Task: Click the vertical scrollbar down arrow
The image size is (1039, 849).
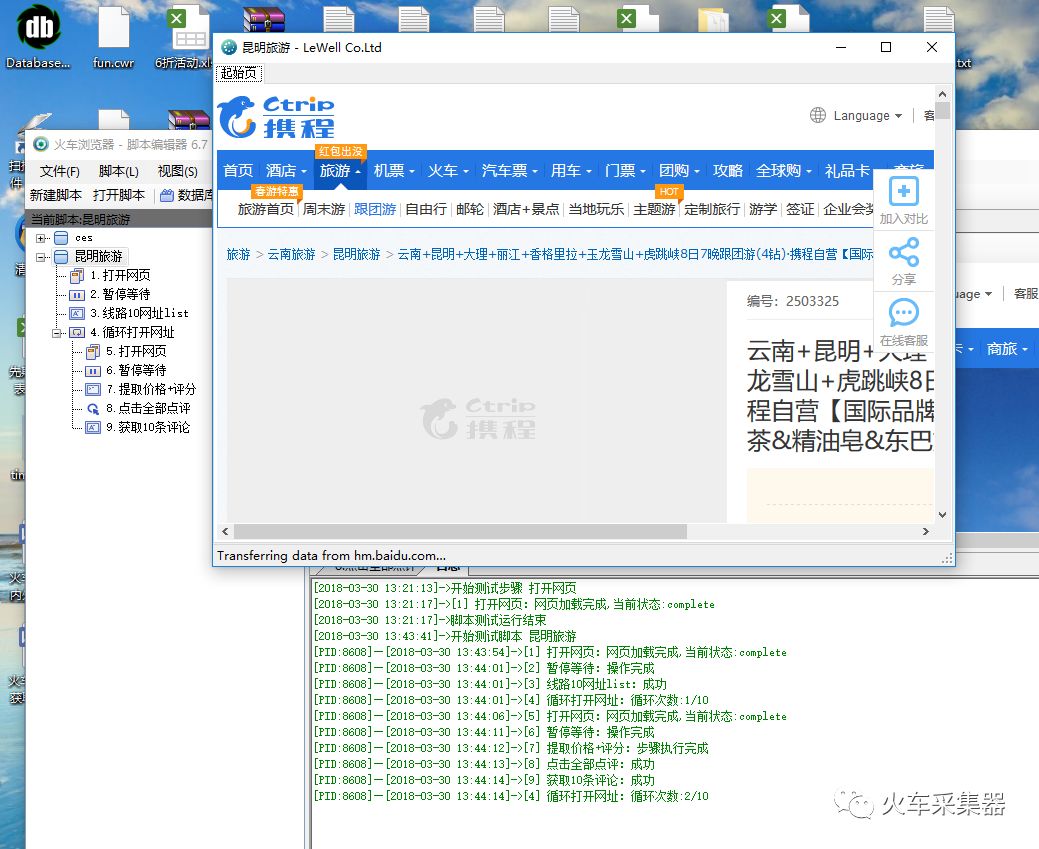Action: [x=942, y=514]
